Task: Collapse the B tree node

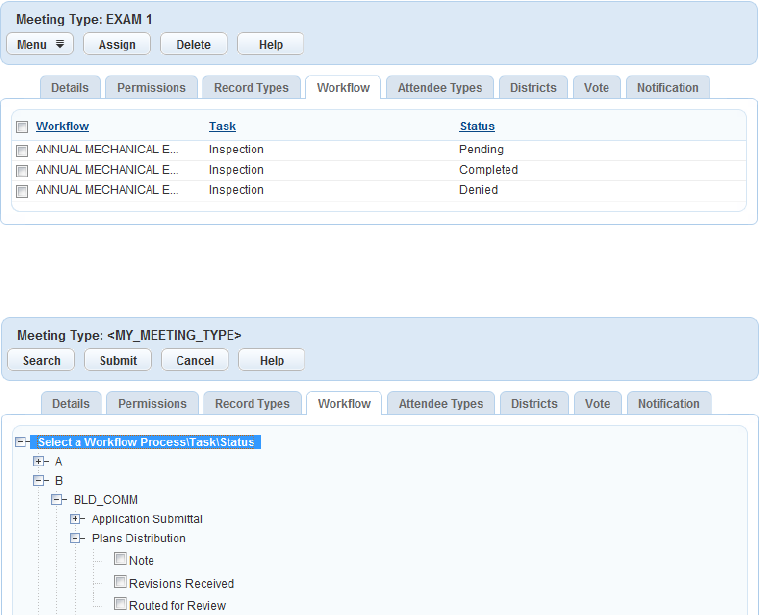Action: (38, 480)
